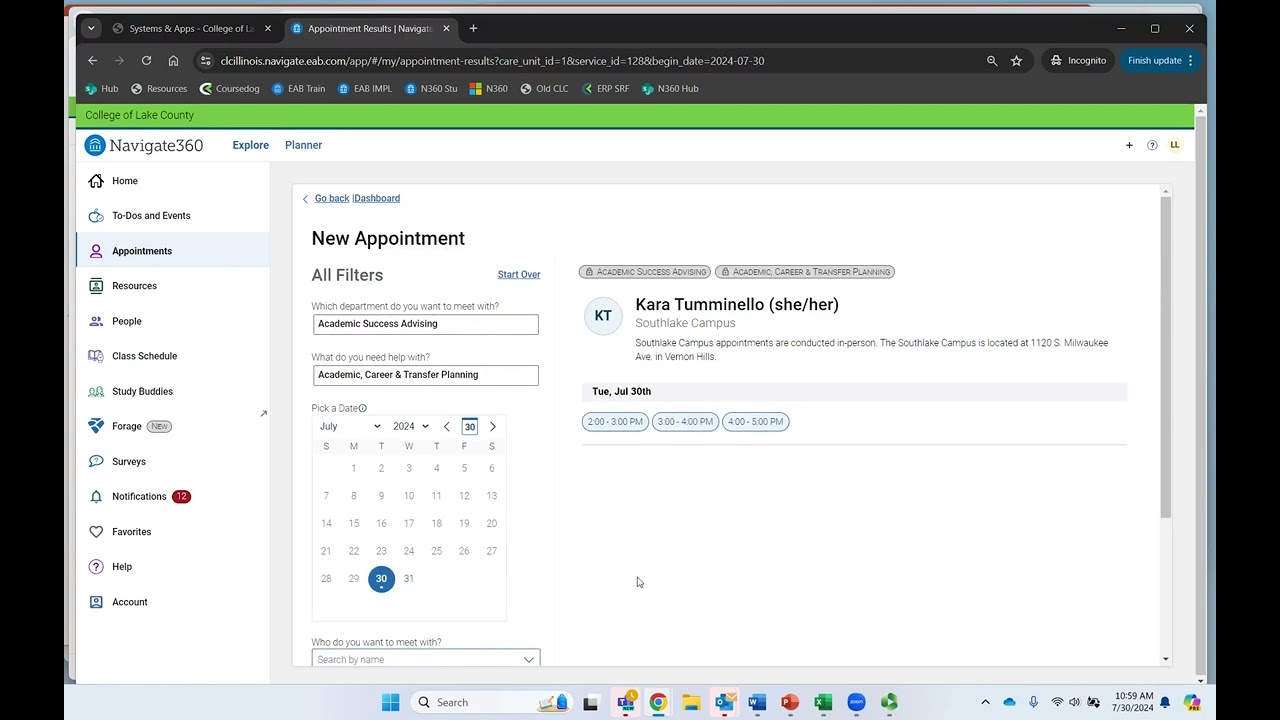Image resolution: width=1280 pixels, height=720 pixels.
Task: Go to next month with right arrow
Action: 492,427
